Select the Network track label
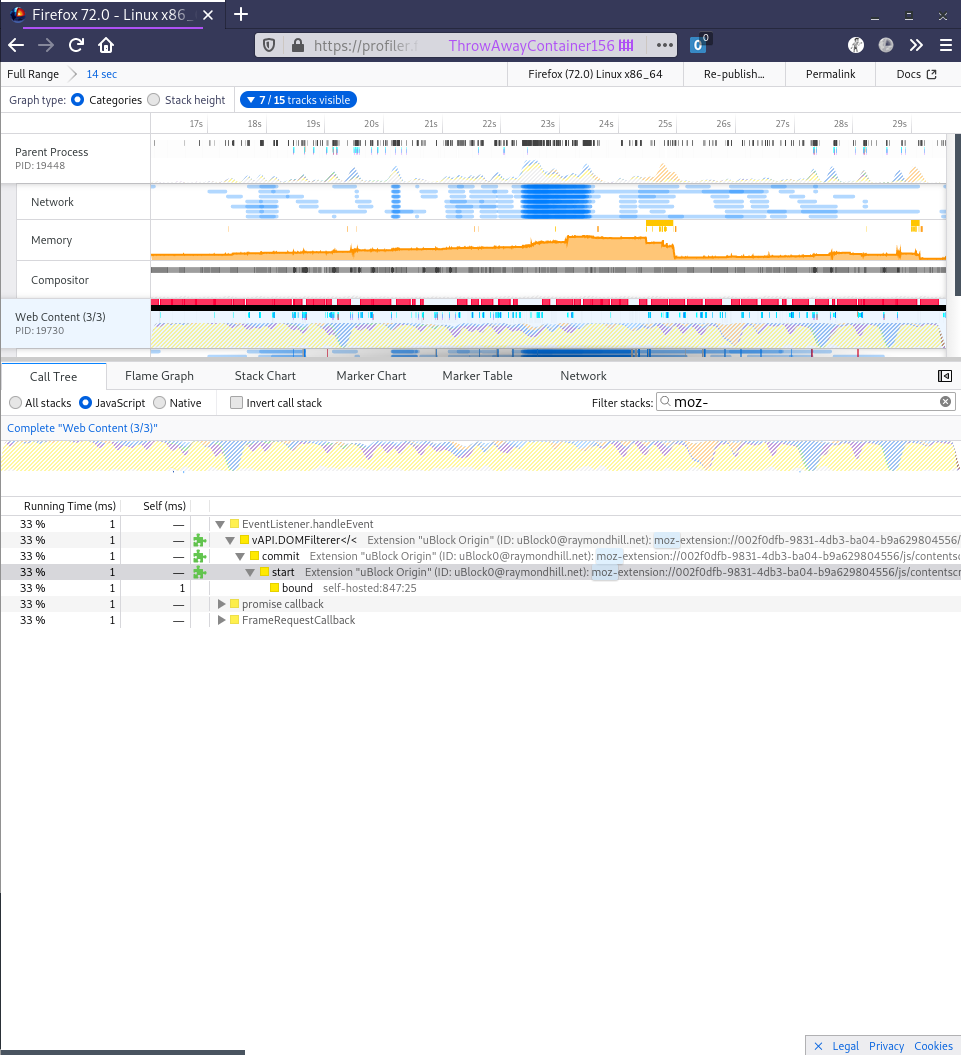 pyautogui.click(x=83, y=202)
